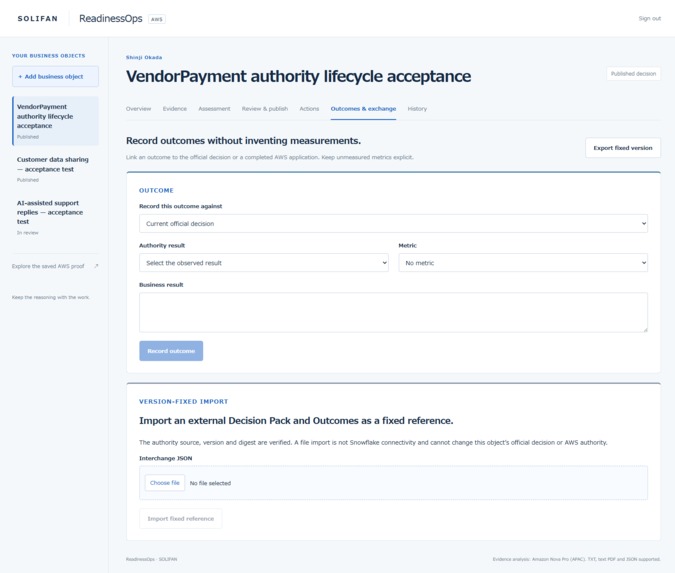Click Export fixed version button
Image resolution: width=675 pixels, height=573 pixels.
[x=622, y=148]
